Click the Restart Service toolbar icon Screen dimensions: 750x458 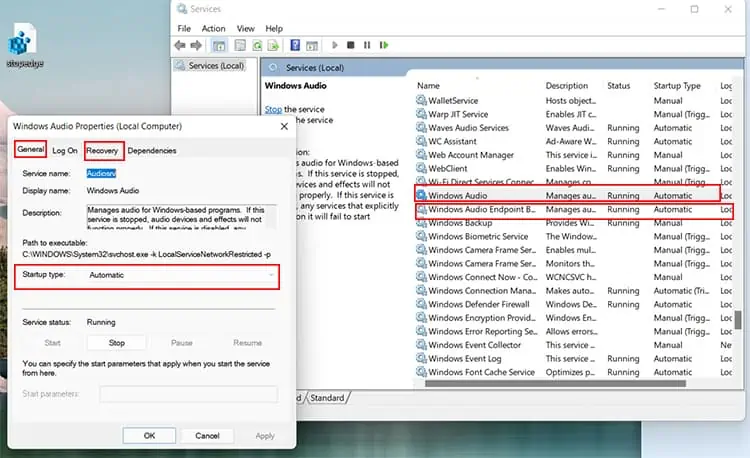pyautogui.click(x=384, y=45)
